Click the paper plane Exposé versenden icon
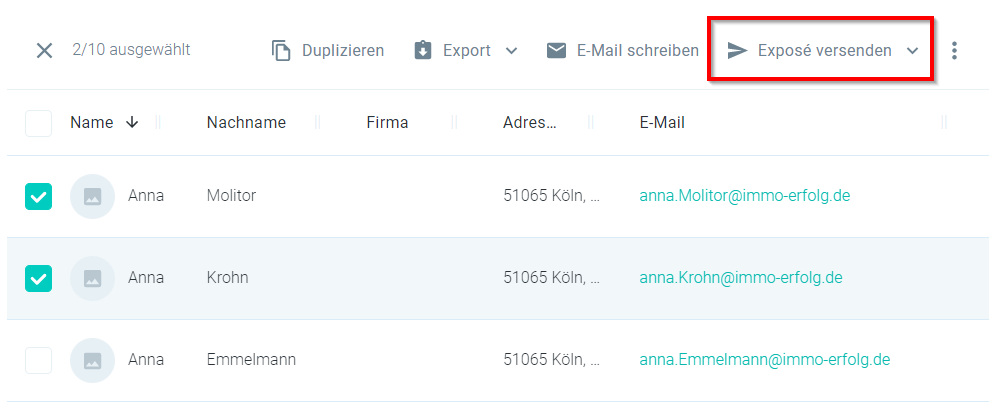 point(737,50)
